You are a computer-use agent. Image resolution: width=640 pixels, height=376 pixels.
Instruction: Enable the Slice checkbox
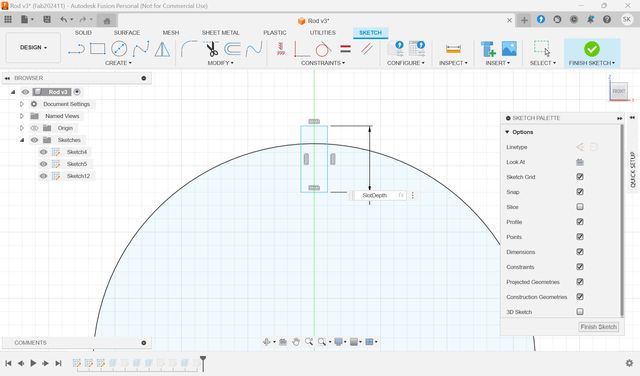click(580, 207)
